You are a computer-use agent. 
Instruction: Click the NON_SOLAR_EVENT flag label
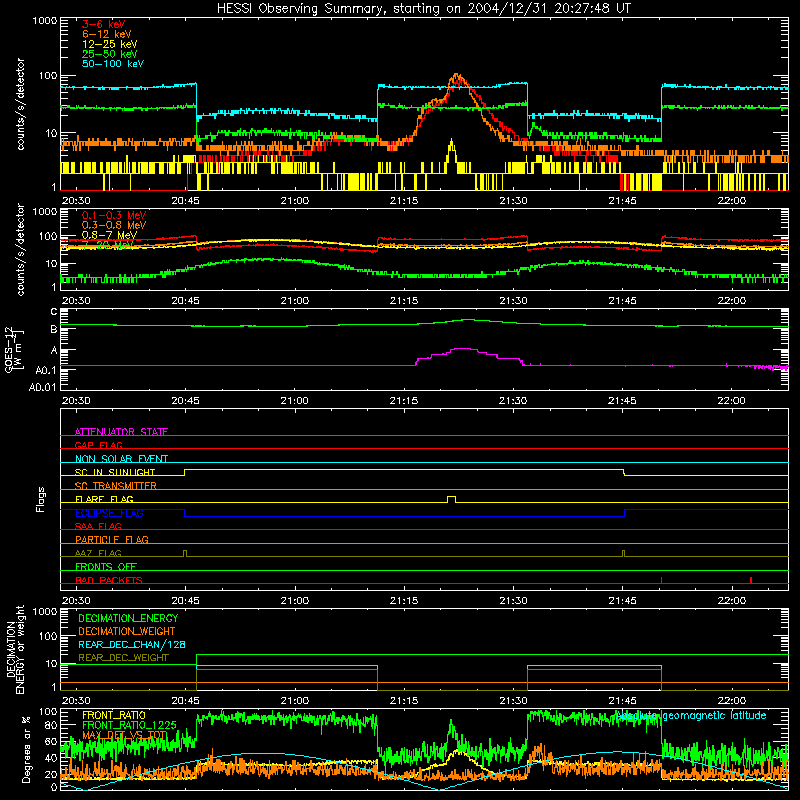121,459
